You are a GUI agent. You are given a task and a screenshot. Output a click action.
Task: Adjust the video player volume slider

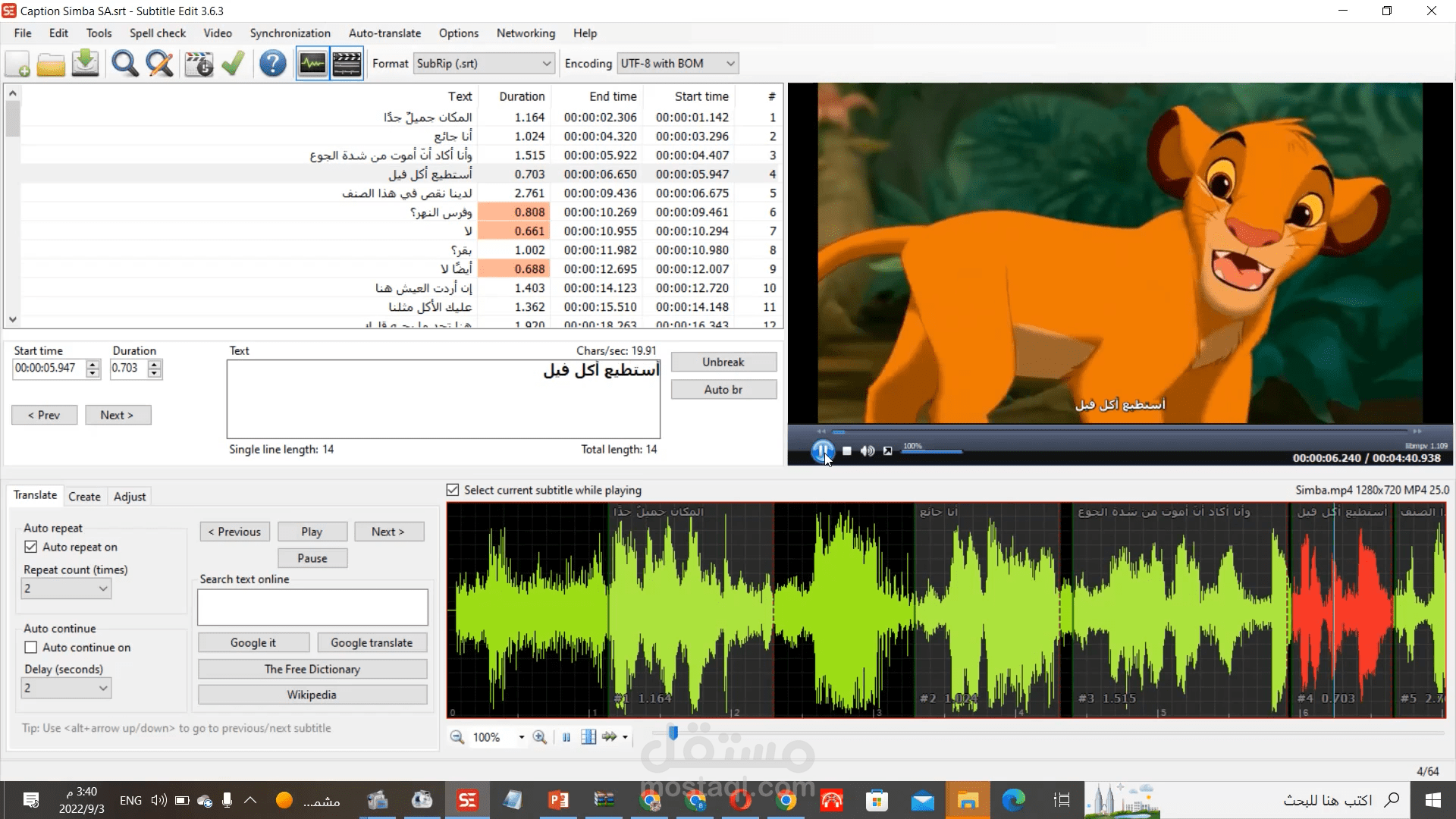coord(933,452)
